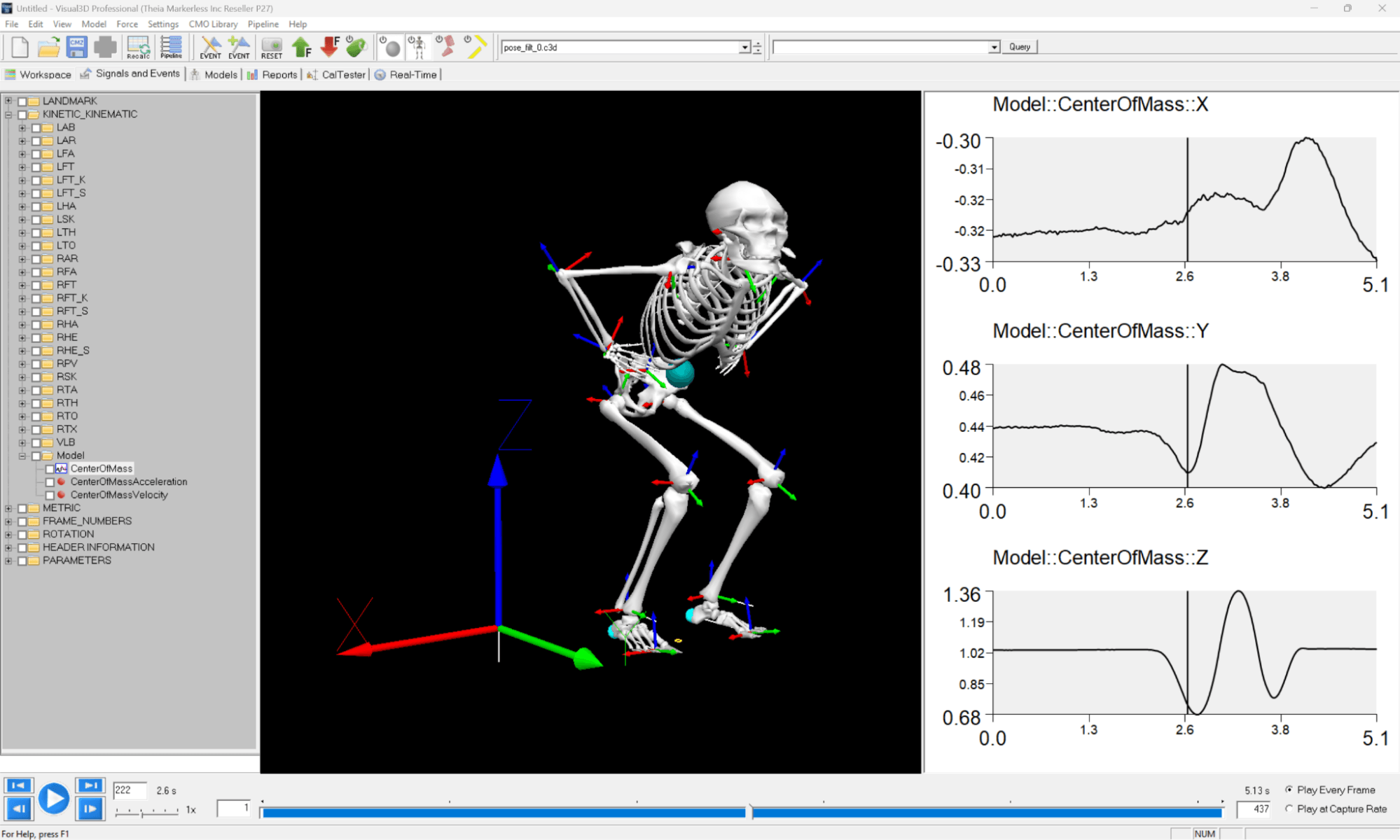Collapse the KINETIC_KINEMATIC tree folder

click(x=8, y=115)
